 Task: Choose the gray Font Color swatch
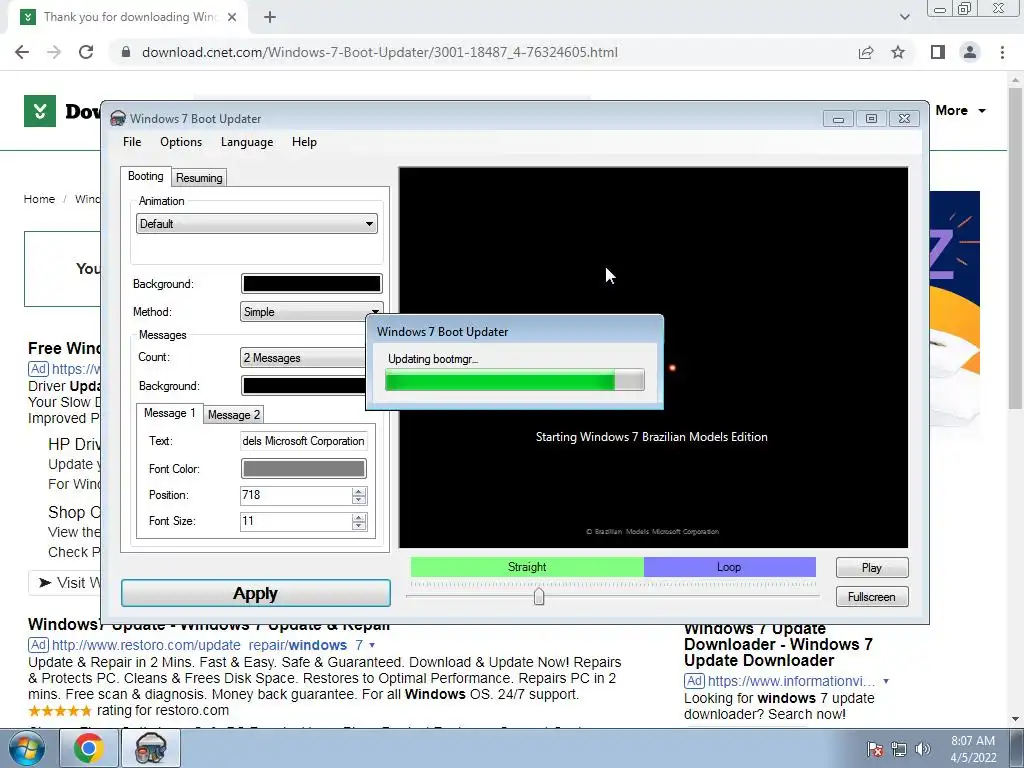pyautogui.click(x=304, y=468)
